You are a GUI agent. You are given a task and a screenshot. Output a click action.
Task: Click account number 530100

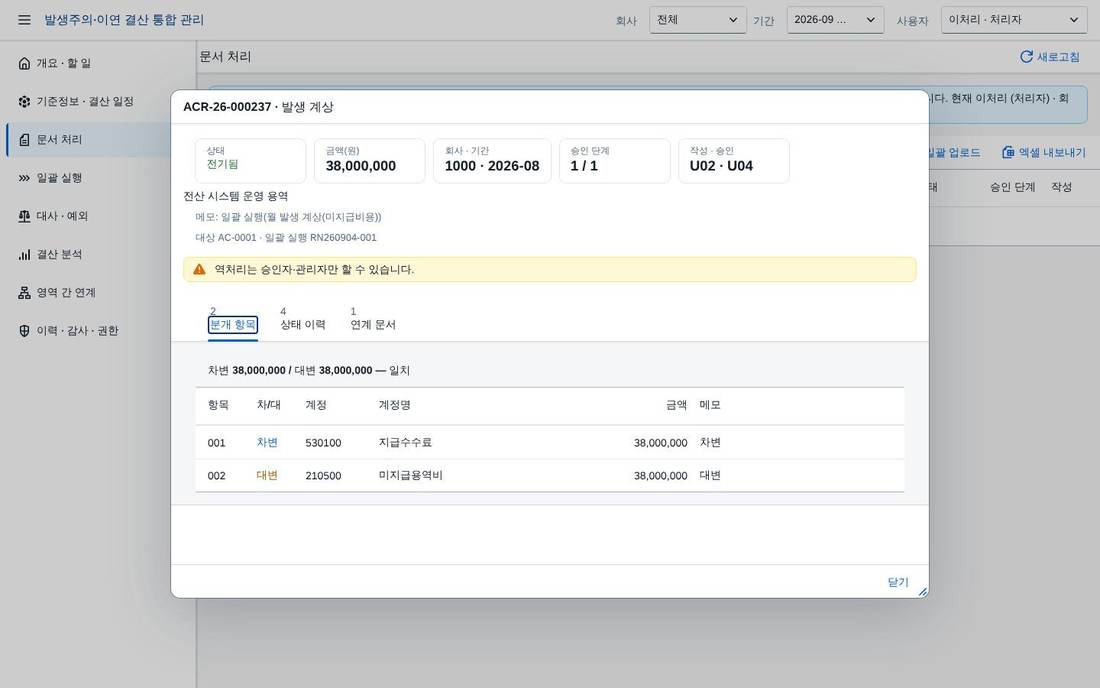click(323, 443)
